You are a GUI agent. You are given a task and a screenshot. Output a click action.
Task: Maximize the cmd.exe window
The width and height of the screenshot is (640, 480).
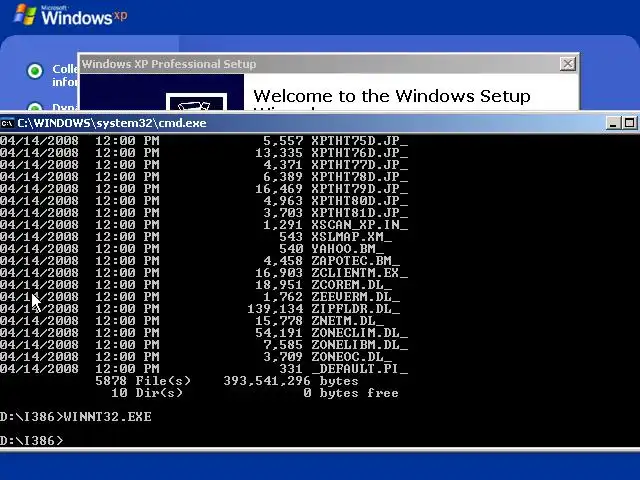point(629,123)
